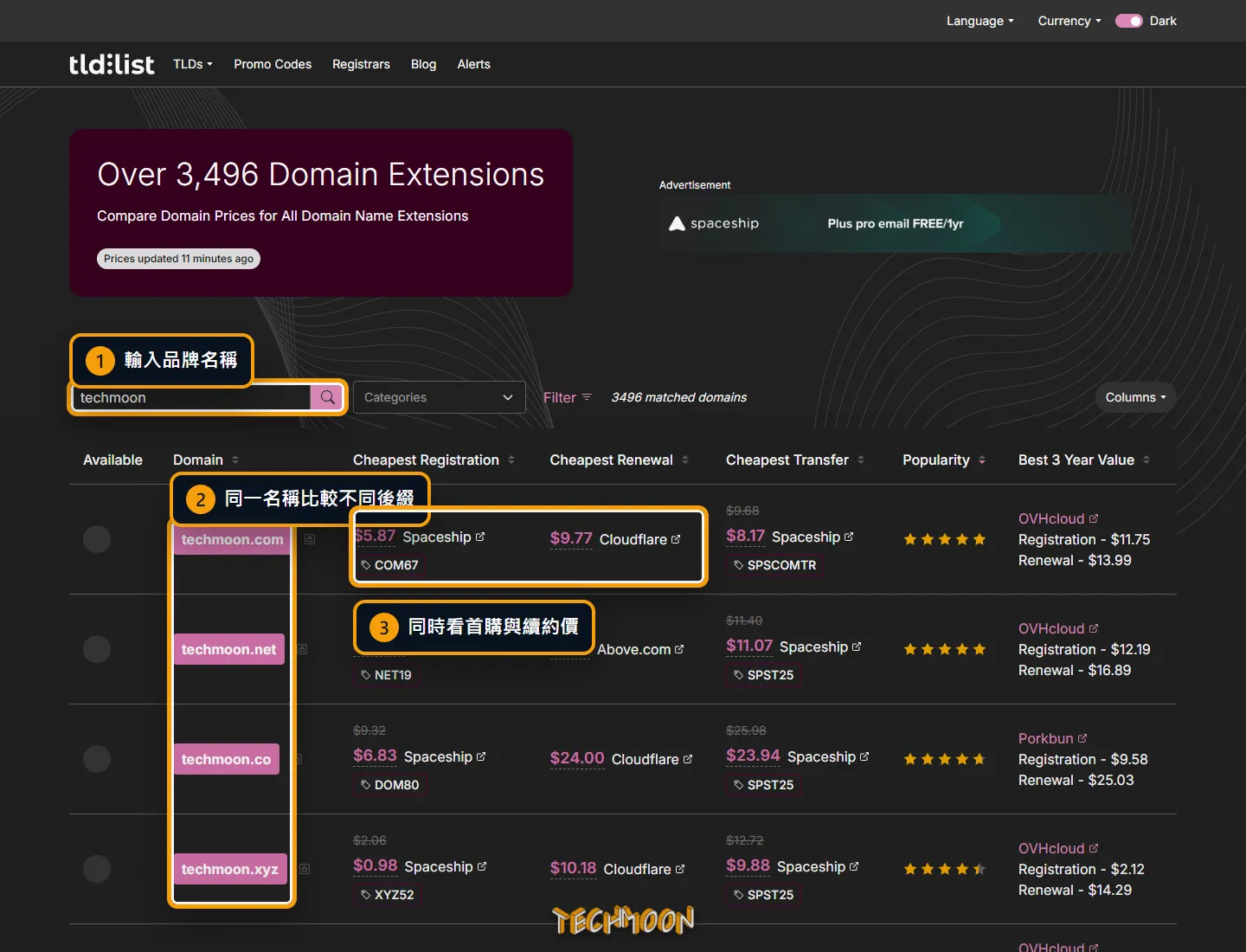The height and width of the screenshot is (952, 1246).
Task: Click the techmoon.co domain badge
Action: point(226,759)
